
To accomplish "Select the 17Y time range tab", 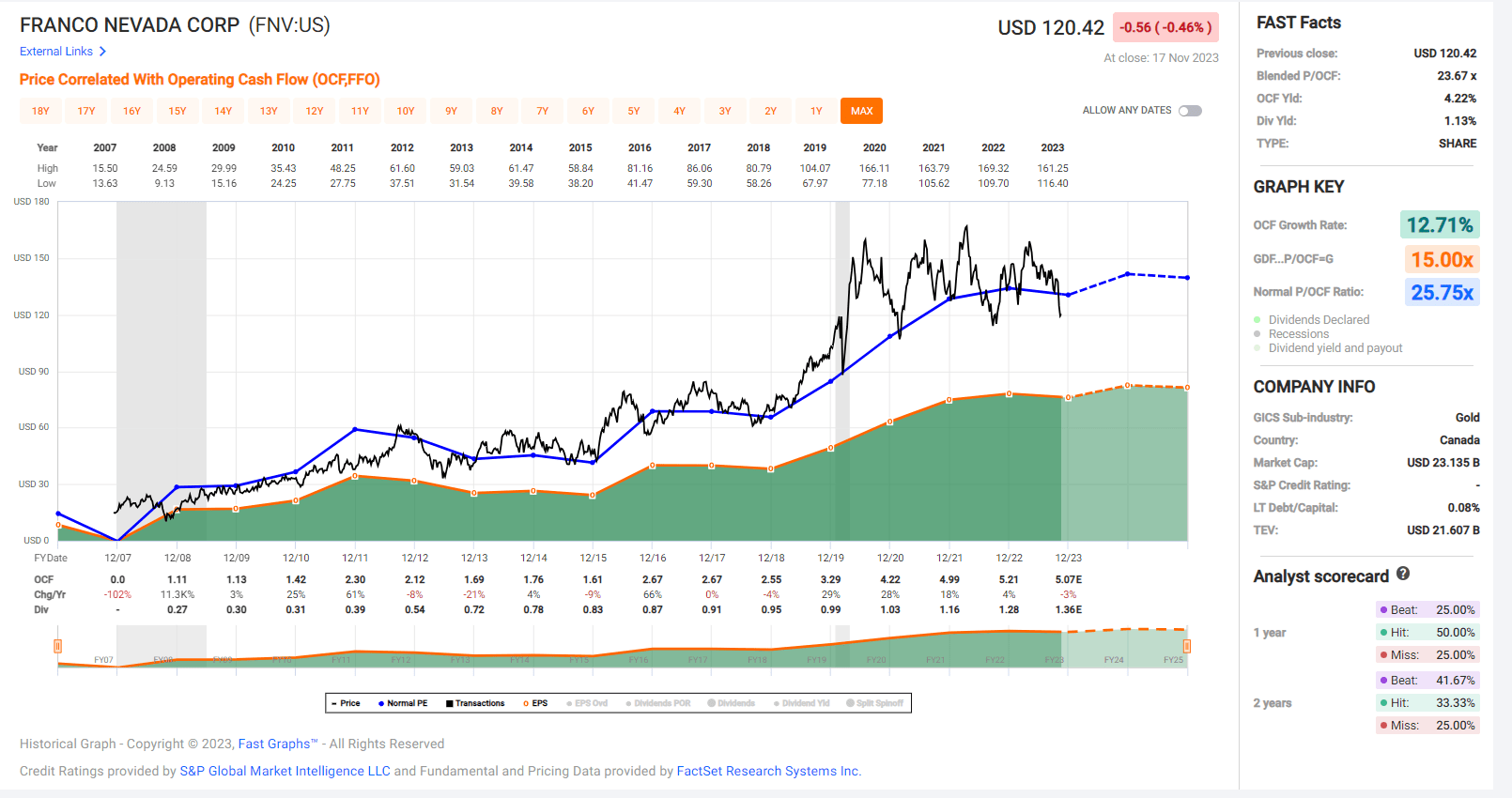I will (86, 111).
